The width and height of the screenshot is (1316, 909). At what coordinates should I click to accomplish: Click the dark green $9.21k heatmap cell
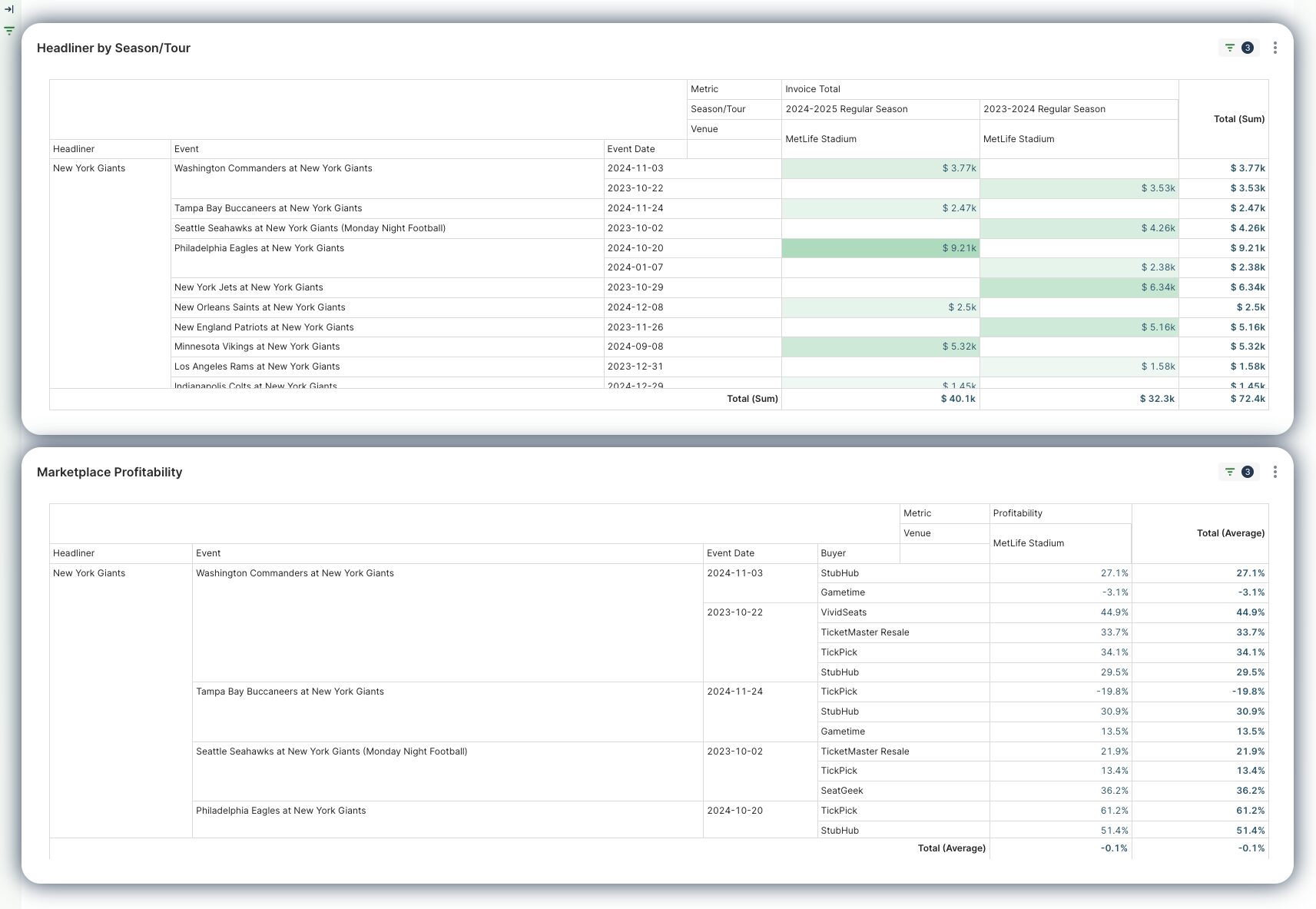[x=880, y=248]
